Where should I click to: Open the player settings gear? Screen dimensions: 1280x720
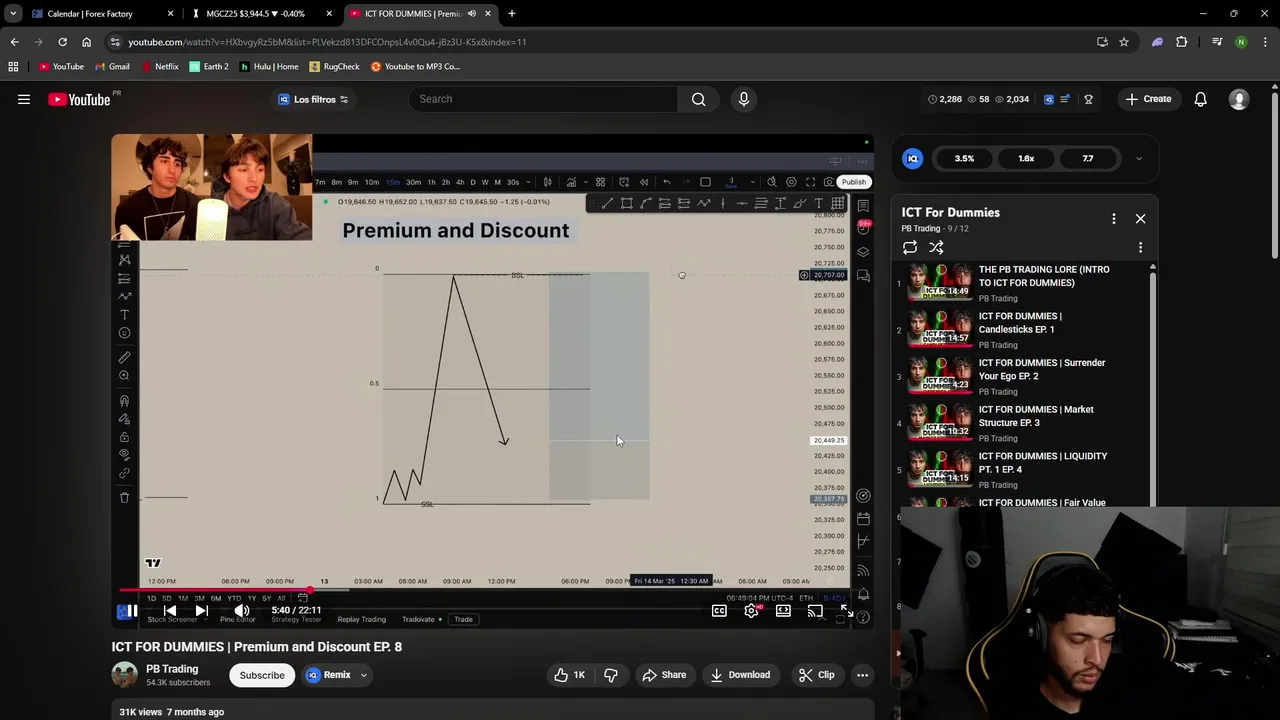pyautogui.click(x=751, y=610)
